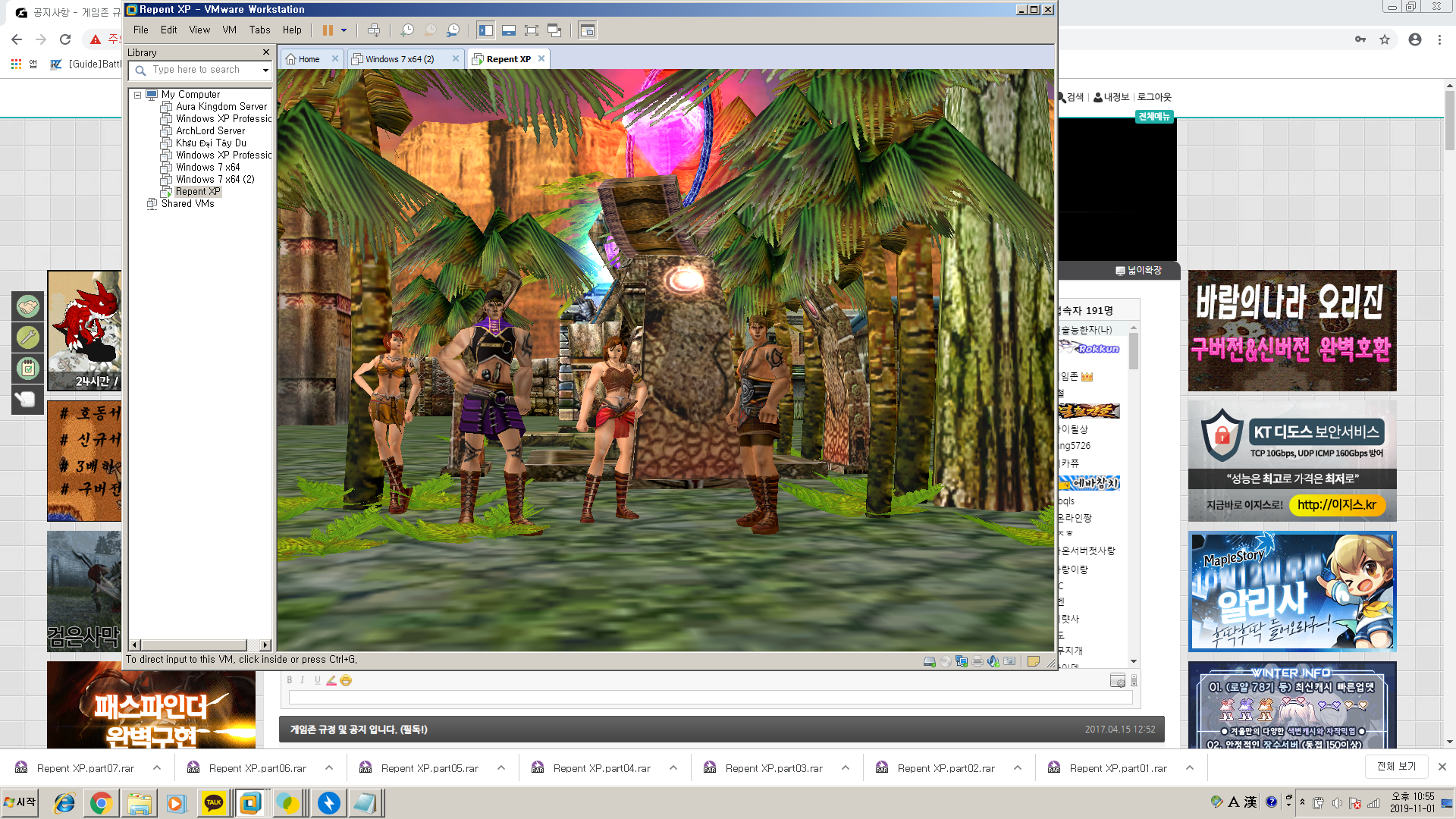This screenshot has width=1456, height=819.
Task: Toggle the Library panel visibility
Action: pyautogui.click(x=486, y=30)
